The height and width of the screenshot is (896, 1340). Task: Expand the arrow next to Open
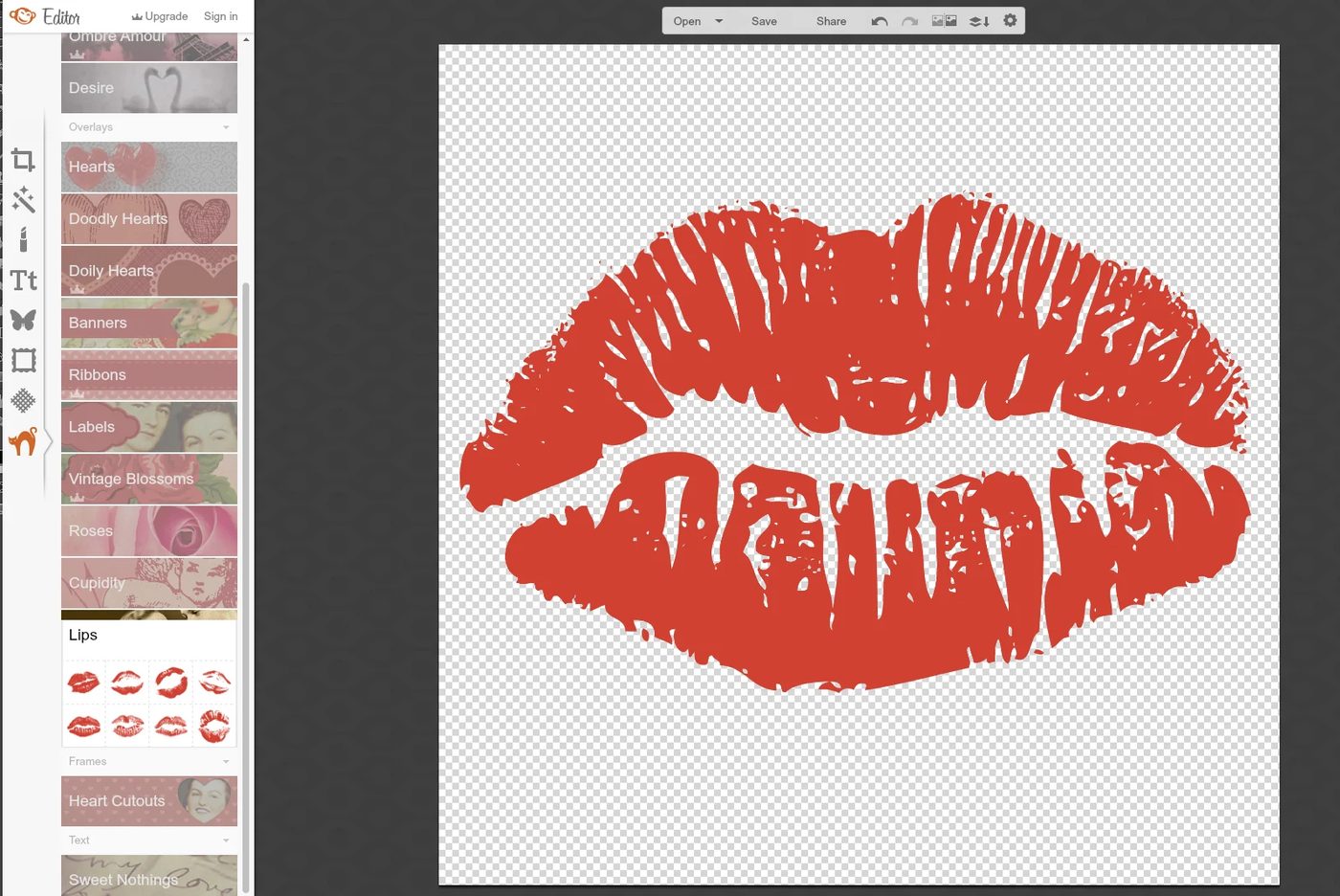719,21
